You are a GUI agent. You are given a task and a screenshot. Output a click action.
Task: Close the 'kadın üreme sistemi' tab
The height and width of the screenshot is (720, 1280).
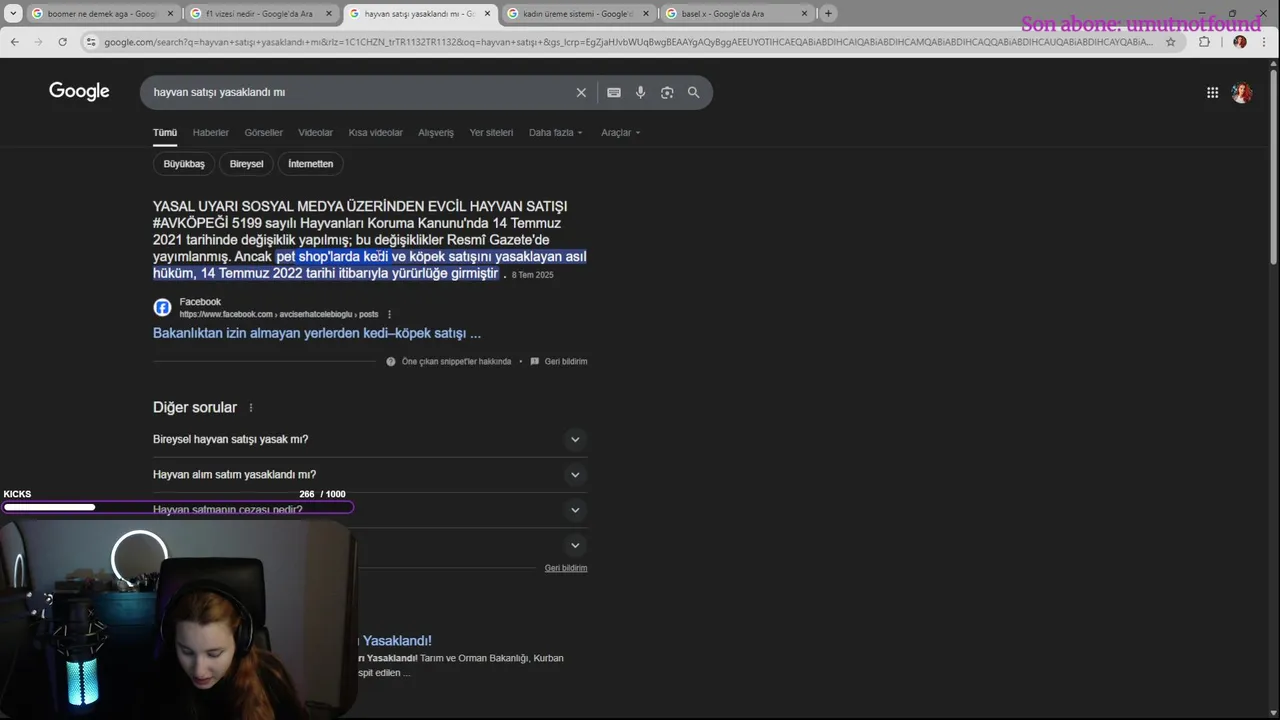coord(646,14)
